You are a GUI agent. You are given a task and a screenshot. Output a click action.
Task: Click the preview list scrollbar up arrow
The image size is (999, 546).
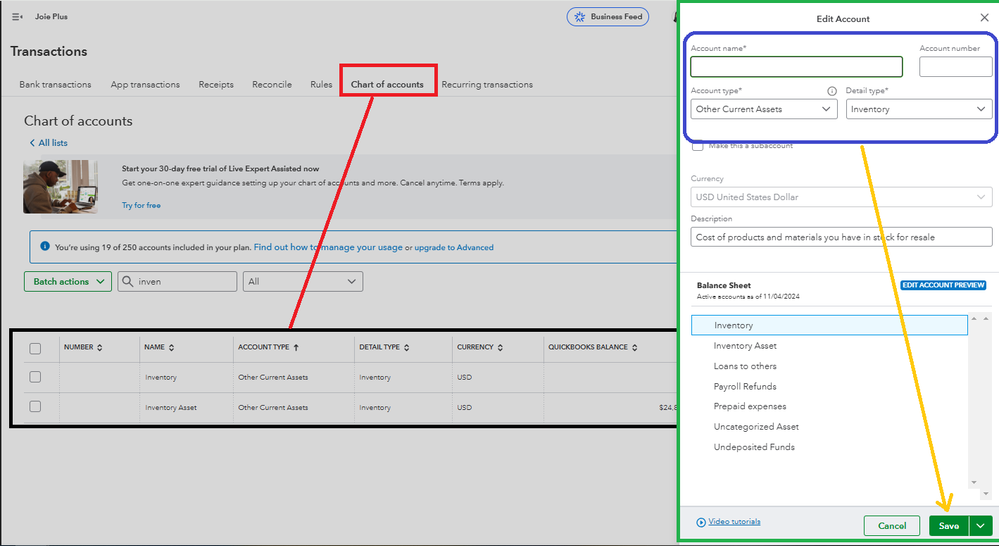974,319
